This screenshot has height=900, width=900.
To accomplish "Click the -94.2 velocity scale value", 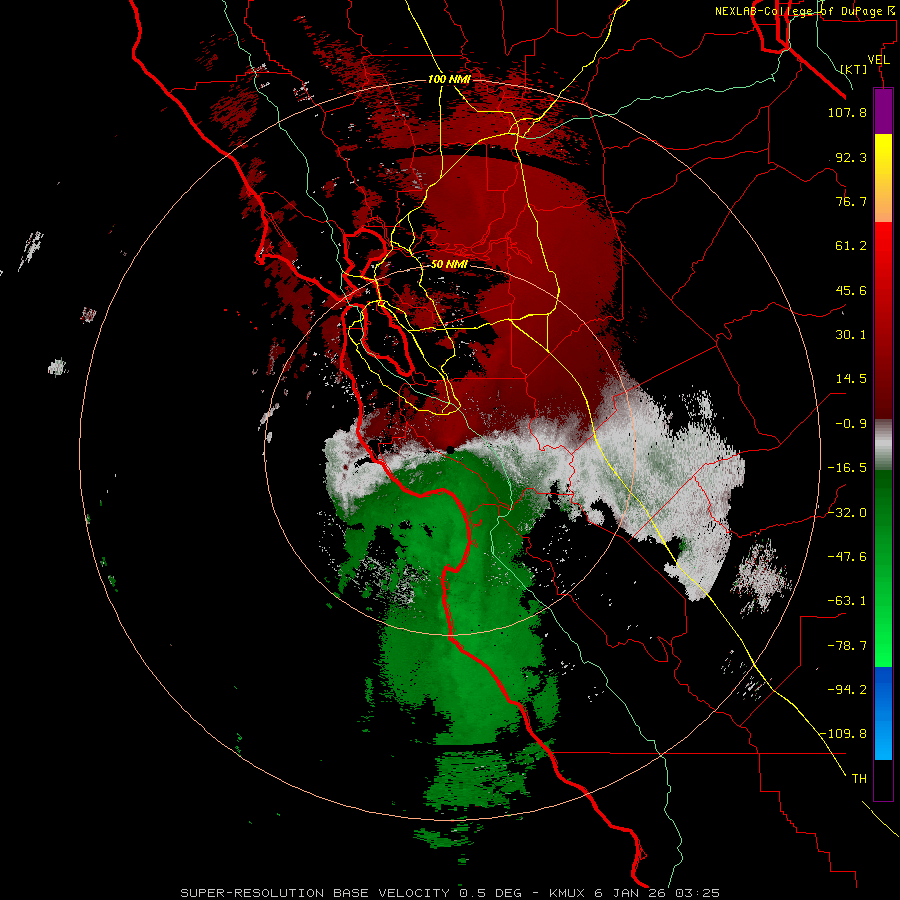I will coord(847,690).
